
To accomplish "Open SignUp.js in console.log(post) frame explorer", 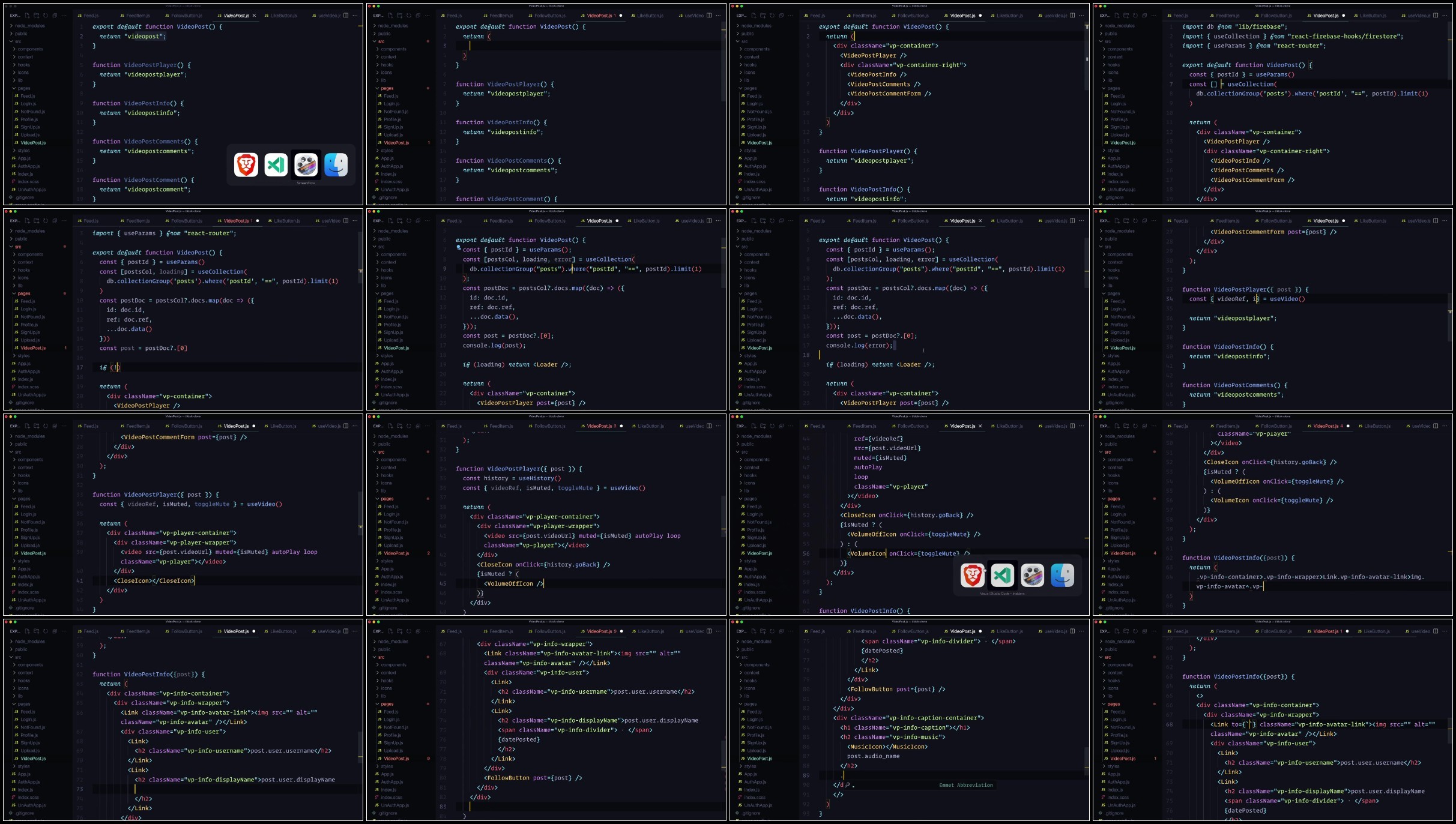I will [390, 332].
